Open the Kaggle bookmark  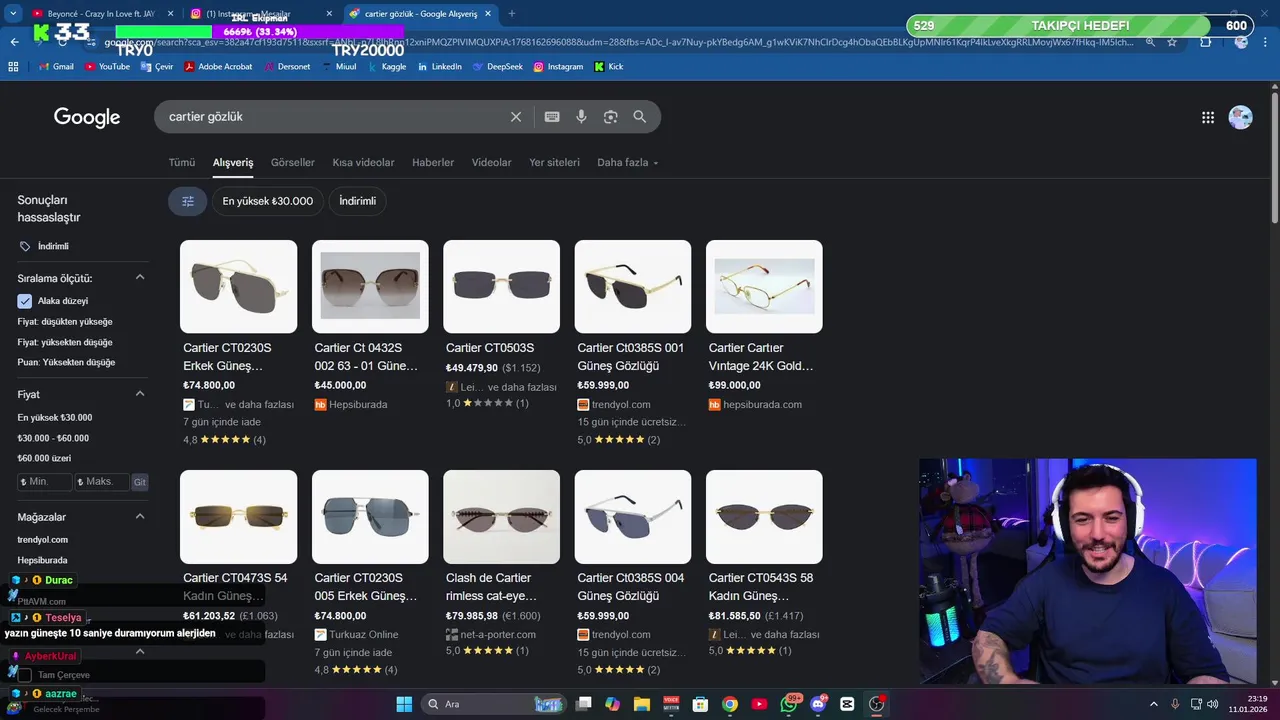(x=387, y=66)
